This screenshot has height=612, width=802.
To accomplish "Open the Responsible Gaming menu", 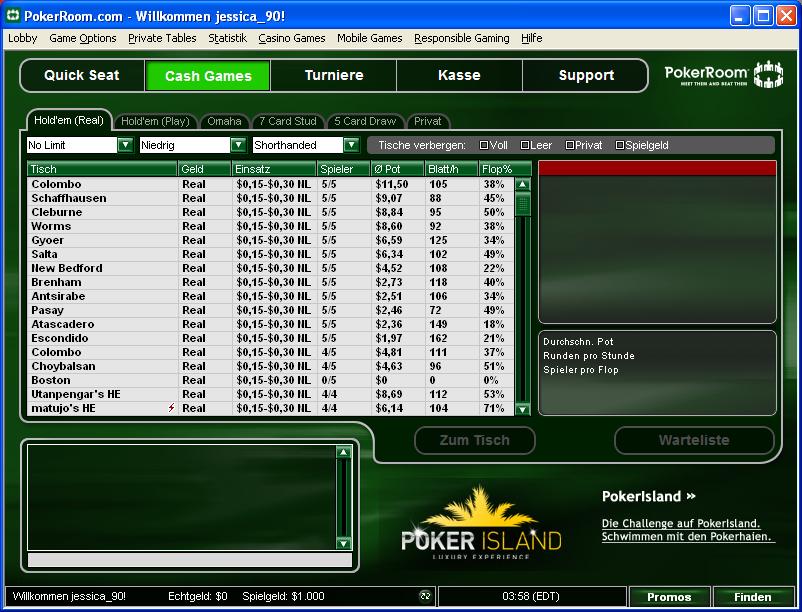I will pos(462,38).
